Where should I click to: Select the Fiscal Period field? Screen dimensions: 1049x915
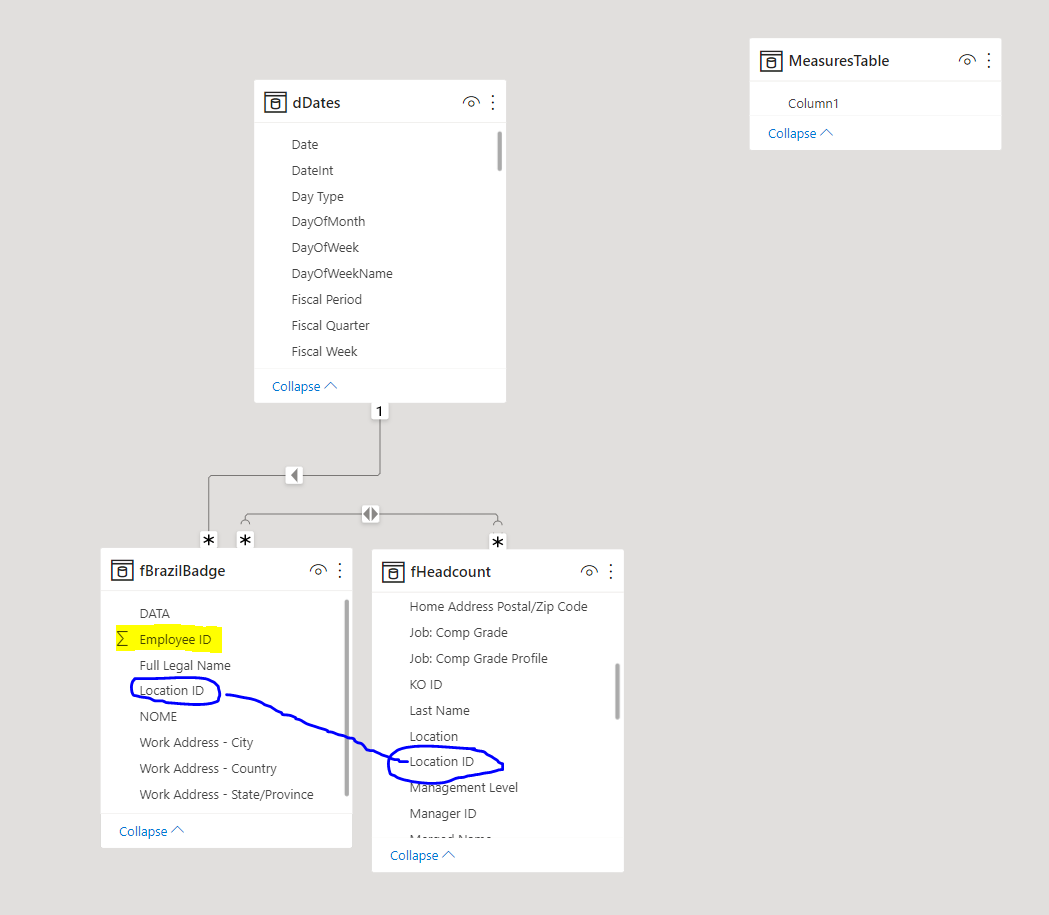(326, 300)
